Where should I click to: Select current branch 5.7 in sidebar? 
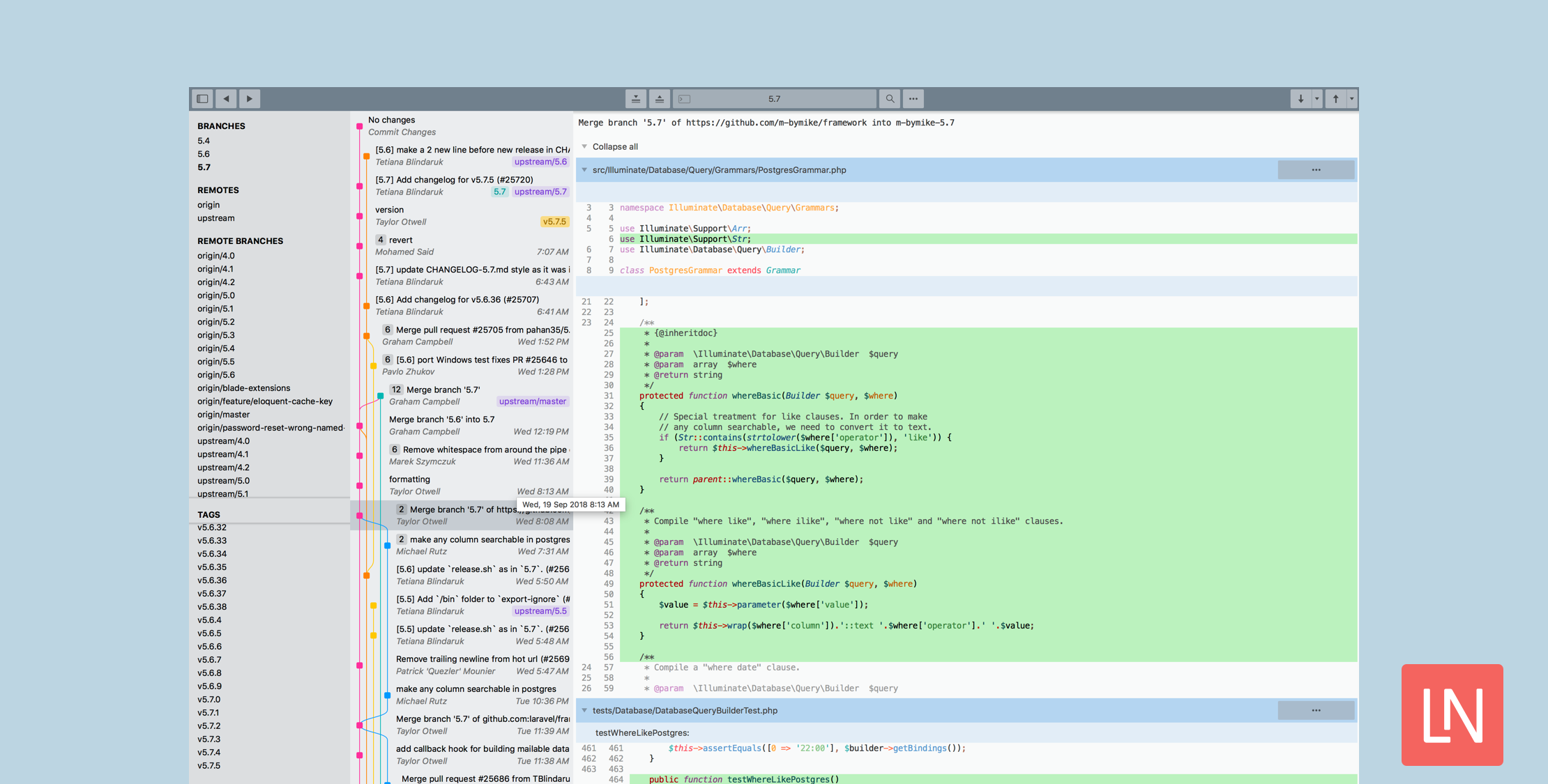204,167
